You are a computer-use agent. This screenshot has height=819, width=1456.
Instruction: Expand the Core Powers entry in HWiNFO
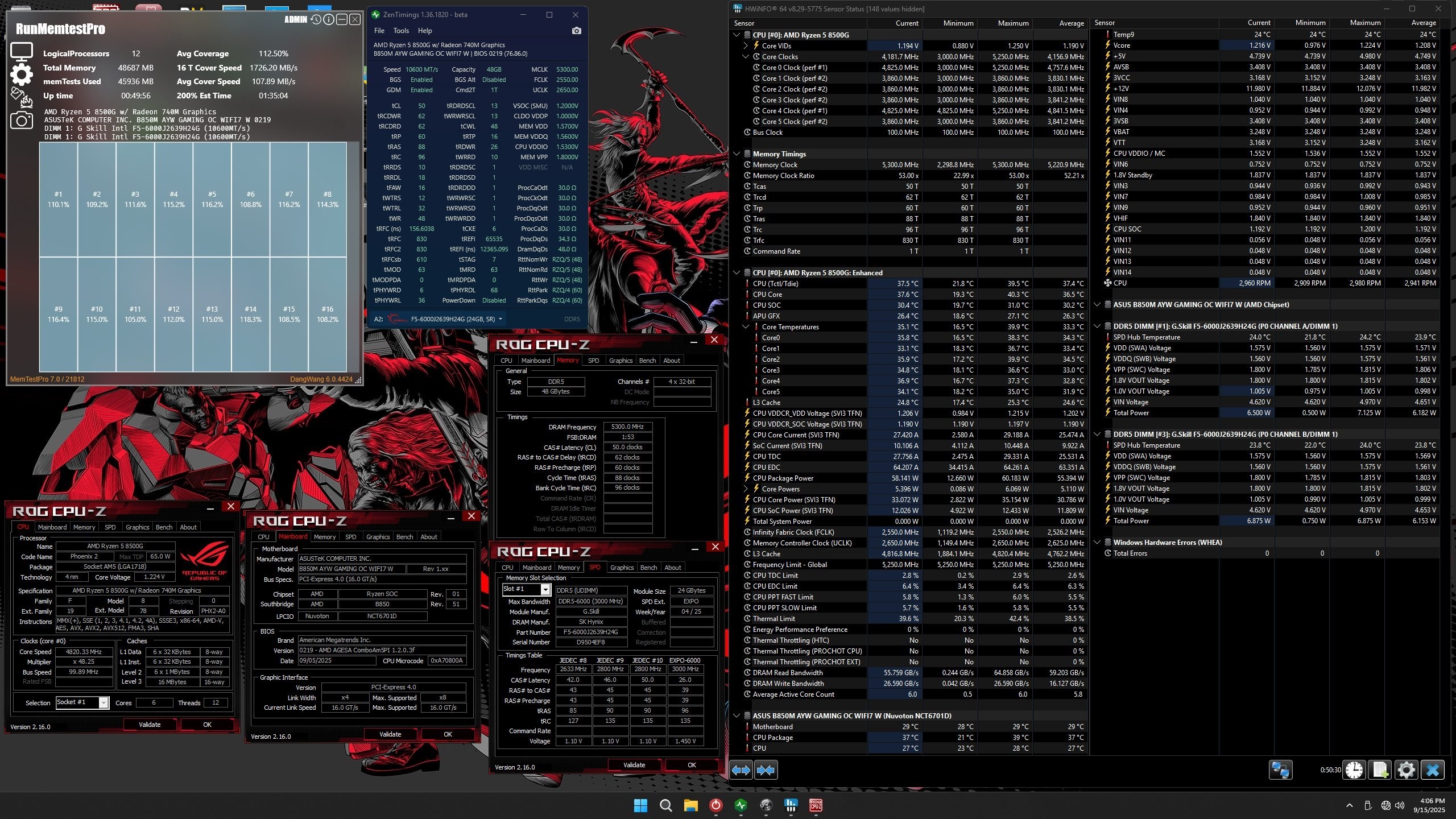coord(744,489)
